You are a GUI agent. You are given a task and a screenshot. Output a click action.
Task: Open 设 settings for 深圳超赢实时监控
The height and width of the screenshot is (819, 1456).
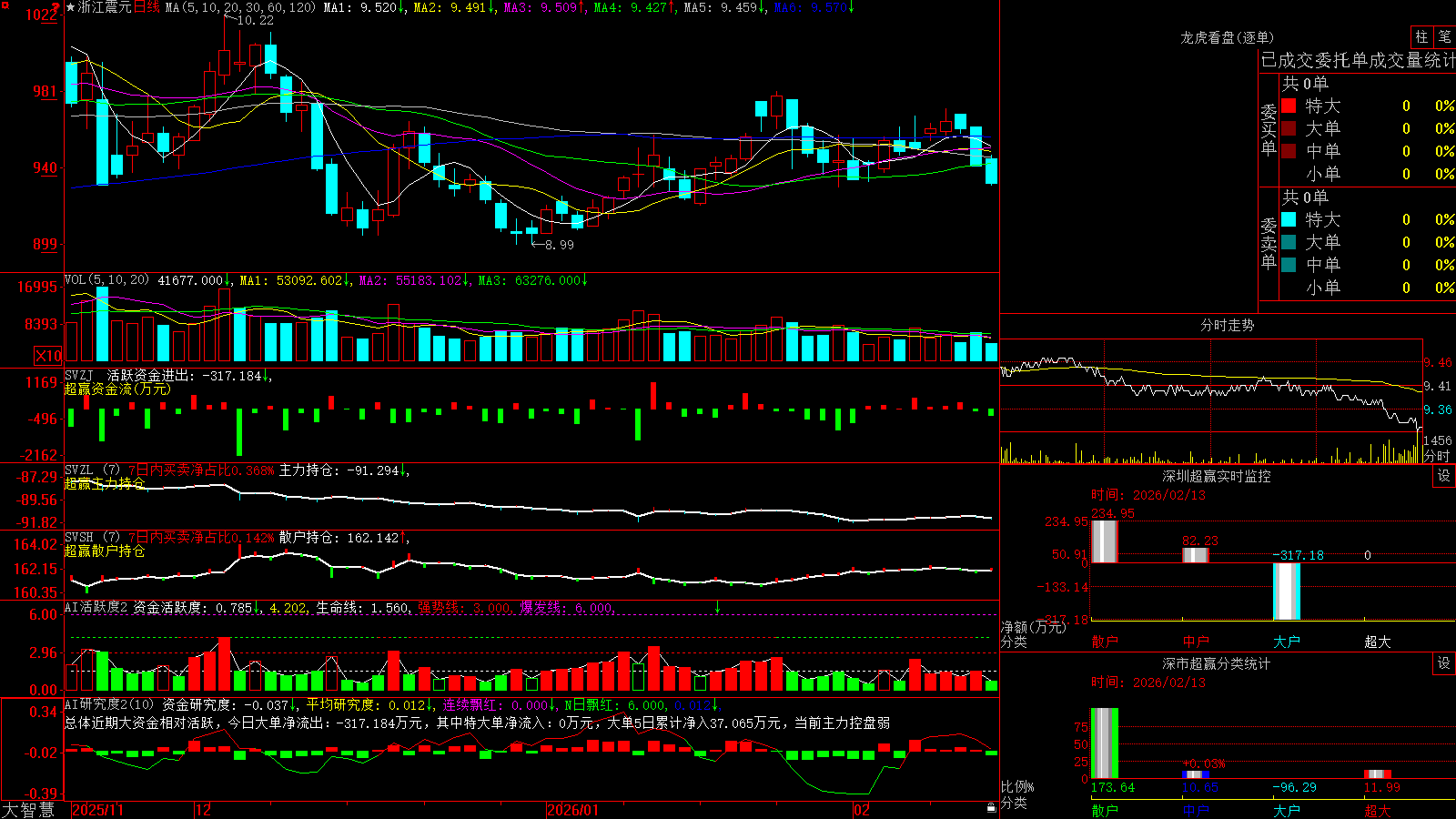1444,476
